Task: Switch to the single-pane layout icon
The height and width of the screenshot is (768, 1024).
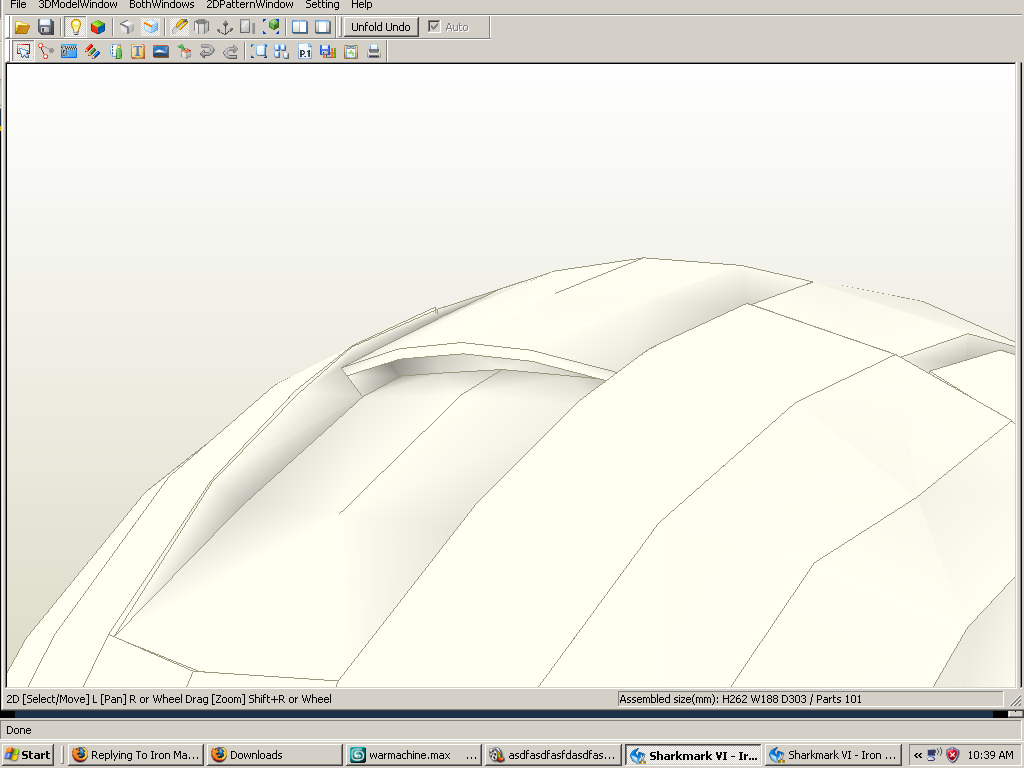Action: 323,27
